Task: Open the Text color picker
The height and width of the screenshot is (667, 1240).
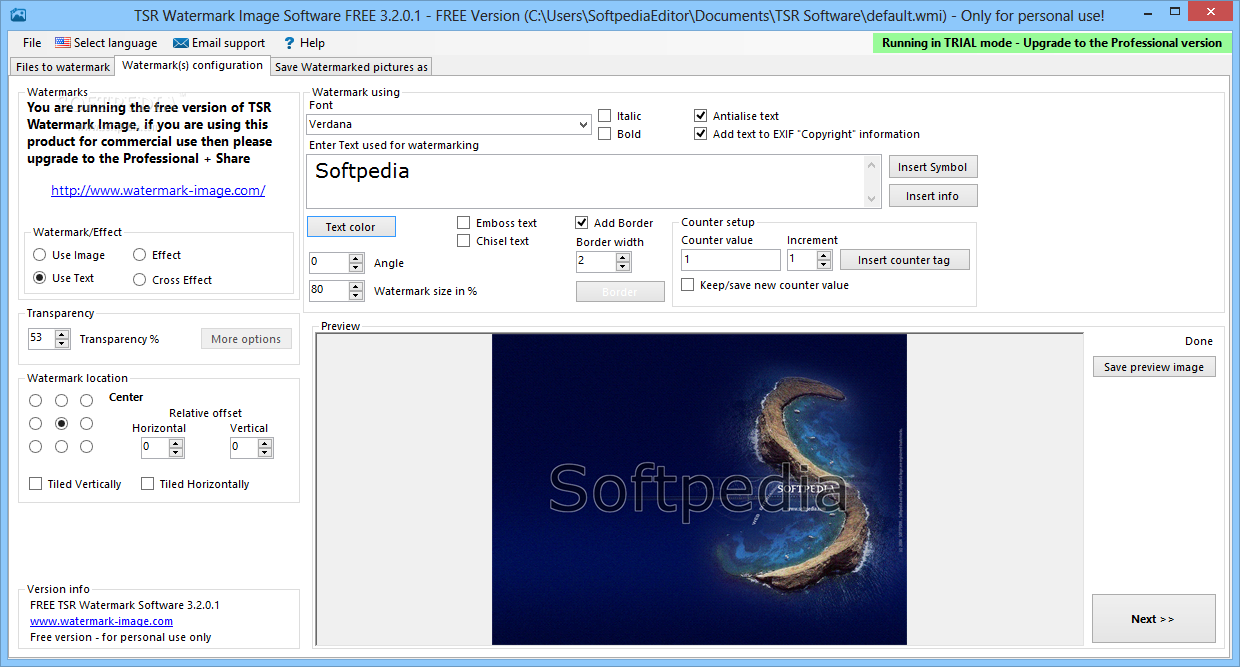Action: (351, 227)
